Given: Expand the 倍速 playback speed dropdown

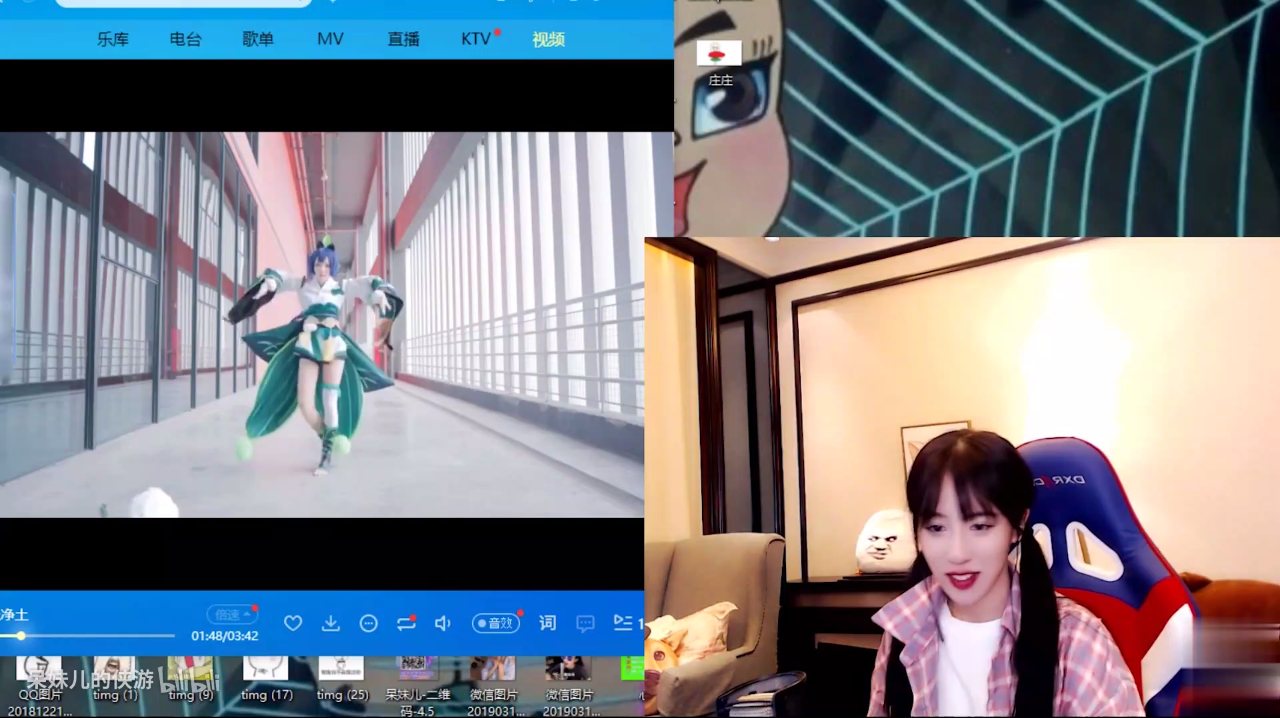Looking at the screenshot, I should [x=232, y=614].
